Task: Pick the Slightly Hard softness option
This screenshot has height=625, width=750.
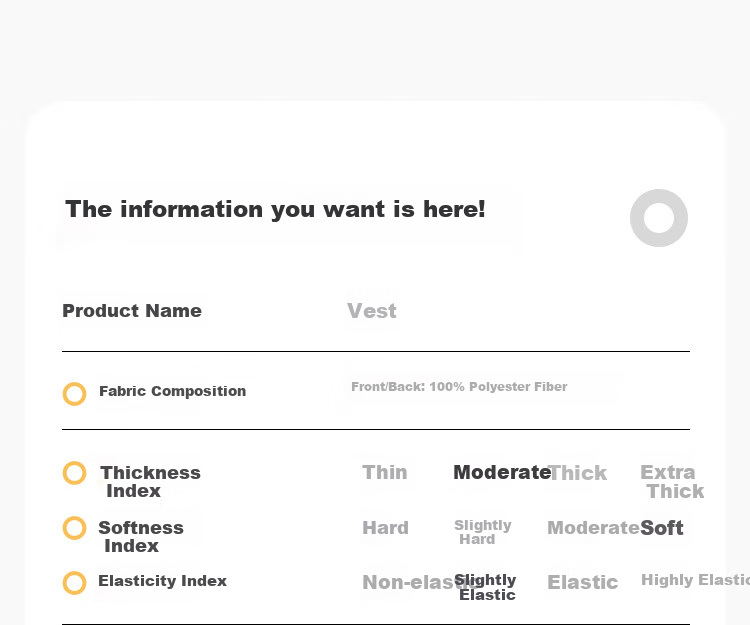Action: tap(483, 532)
